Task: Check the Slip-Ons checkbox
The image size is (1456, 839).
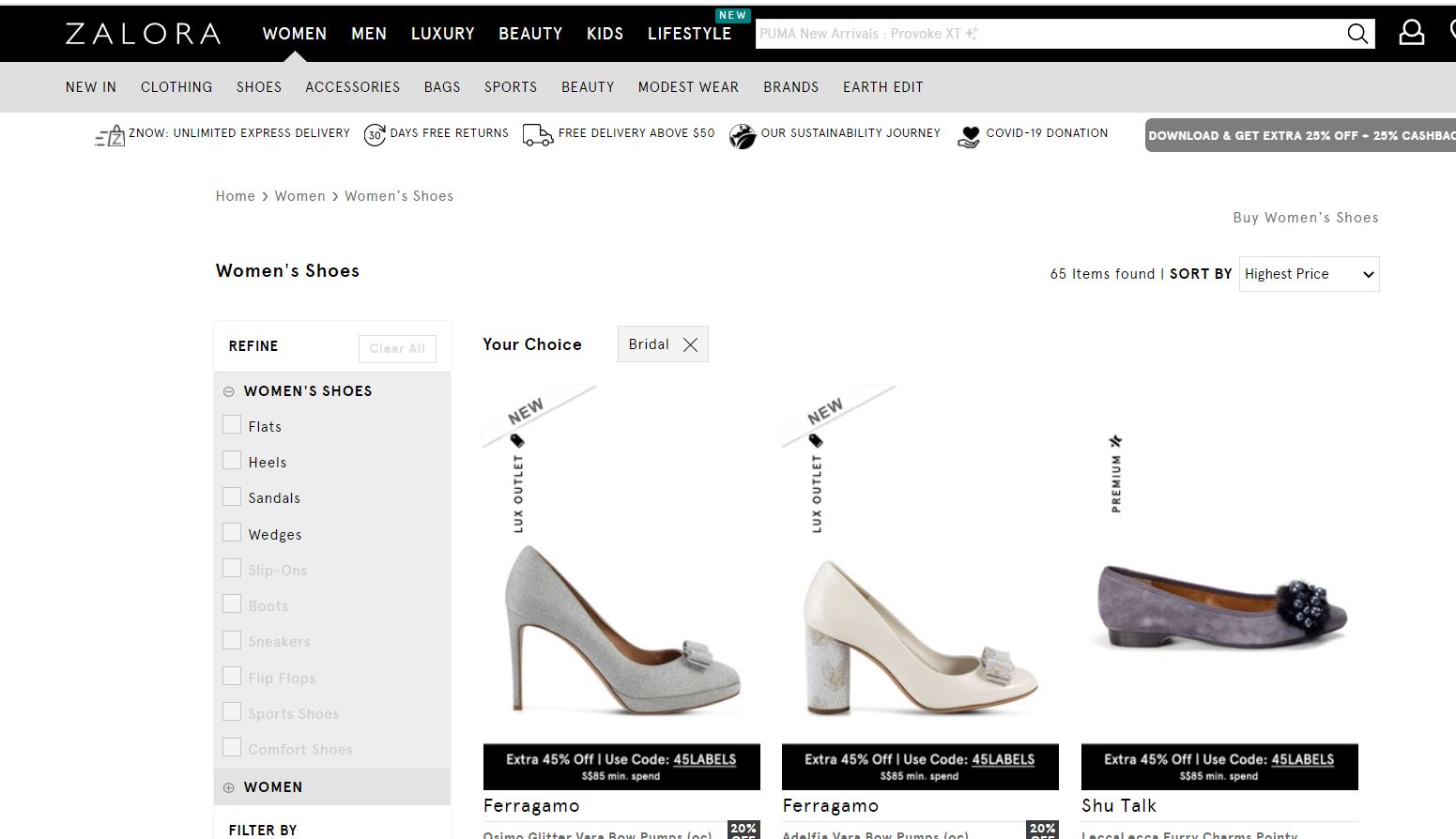Action: [x=232, y=569]
